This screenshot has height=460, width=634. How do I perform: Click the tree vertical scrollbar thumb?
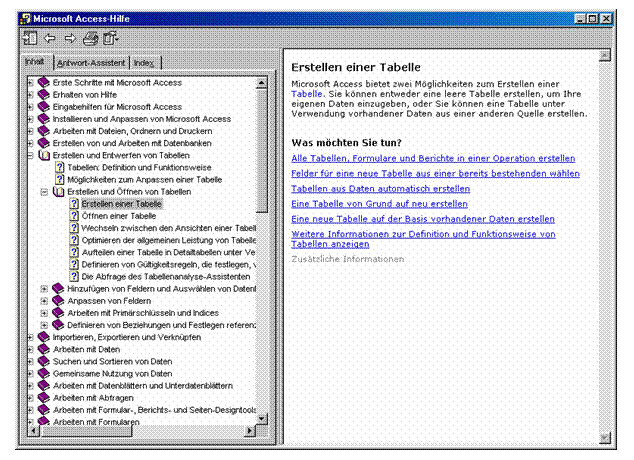(262, 151)
